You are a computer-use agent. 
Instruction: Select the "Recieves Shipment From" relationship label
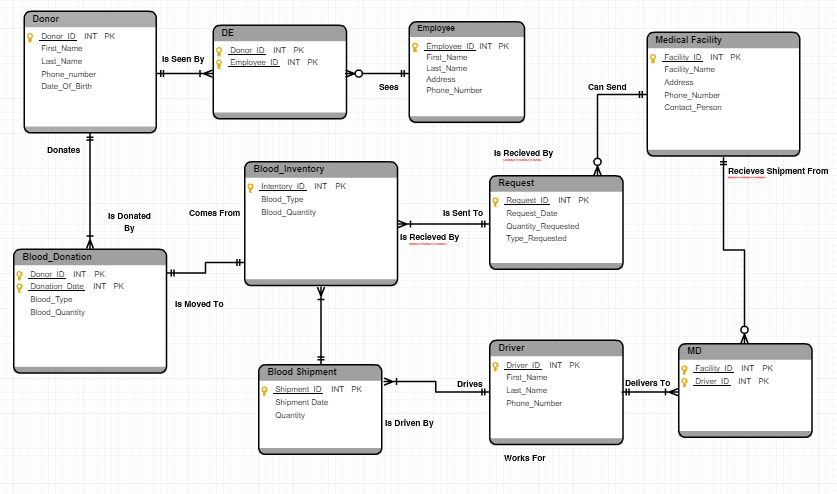tap(777, 171)
